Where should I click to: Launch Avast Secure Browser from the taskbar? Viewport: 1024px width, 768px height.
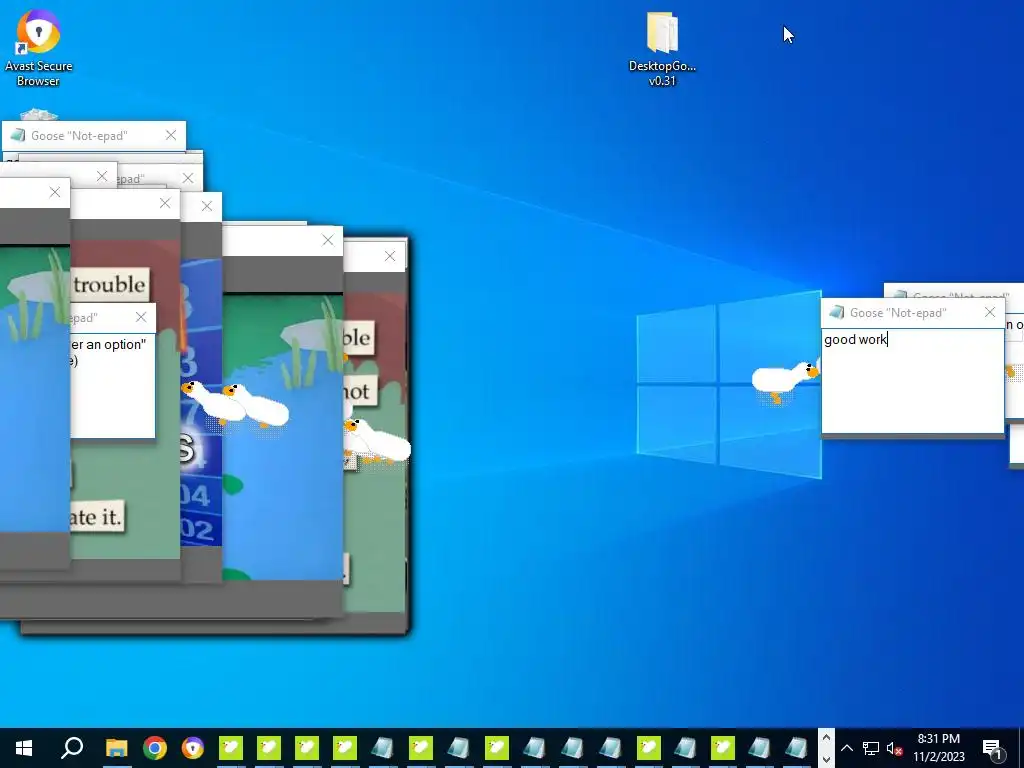point(193,748)
